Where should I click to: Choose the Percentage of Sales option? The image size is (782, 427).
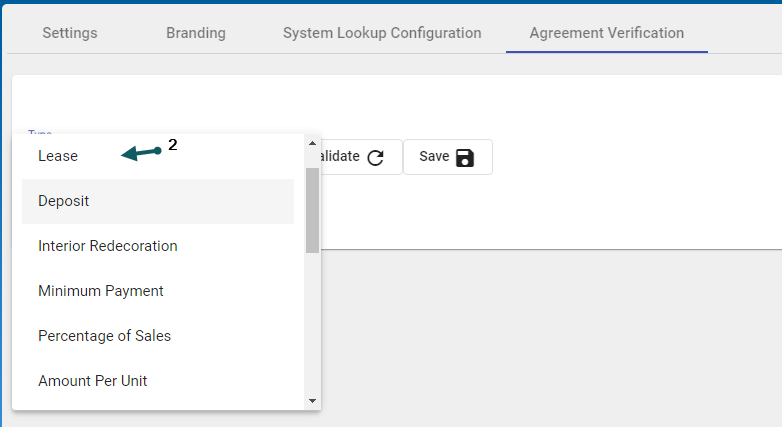[x=105, y=336]
